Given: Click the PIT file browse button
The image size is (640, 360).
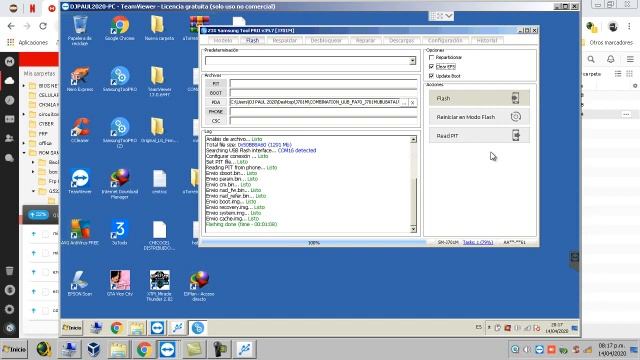Looking at the screenshot, I should click(x=216, y=84).
